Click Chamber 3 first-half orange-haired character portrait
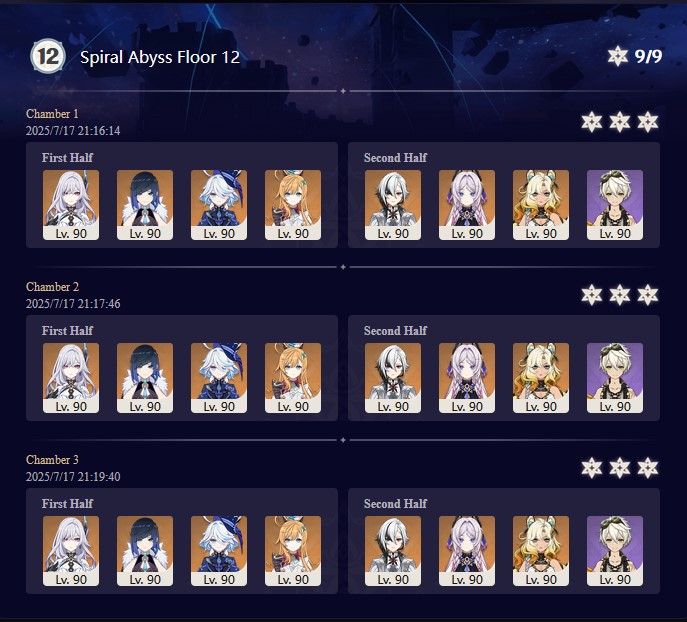 coord(293,551)
